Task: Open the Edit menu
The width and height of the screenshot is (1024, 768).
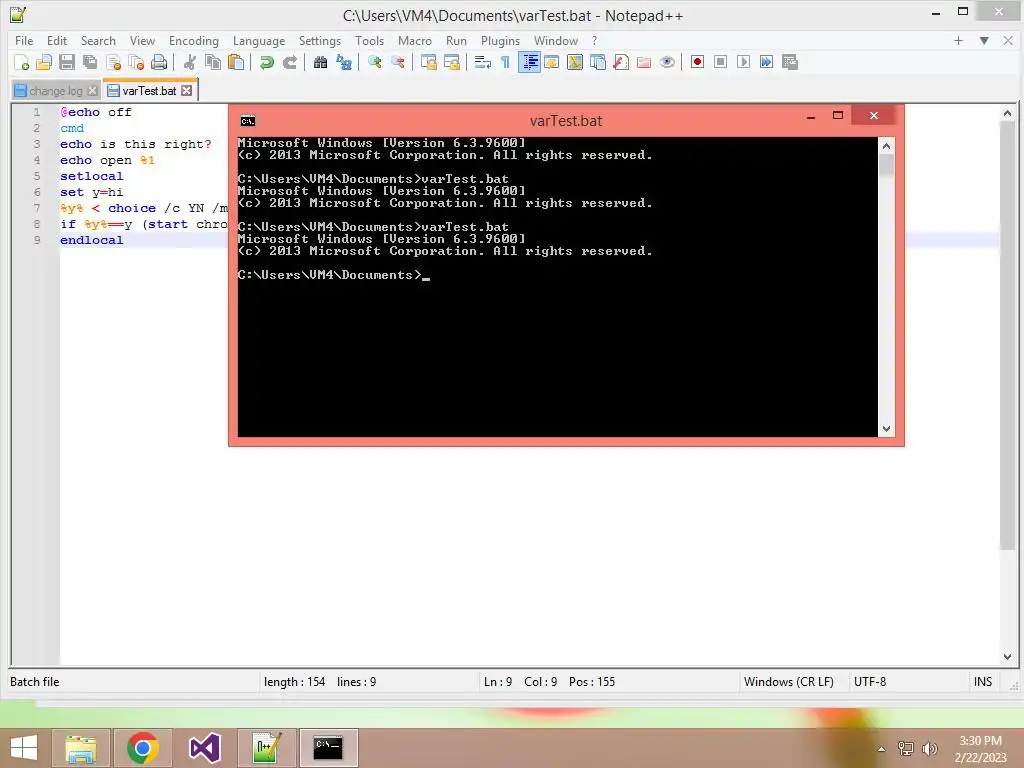Action: 57,40
